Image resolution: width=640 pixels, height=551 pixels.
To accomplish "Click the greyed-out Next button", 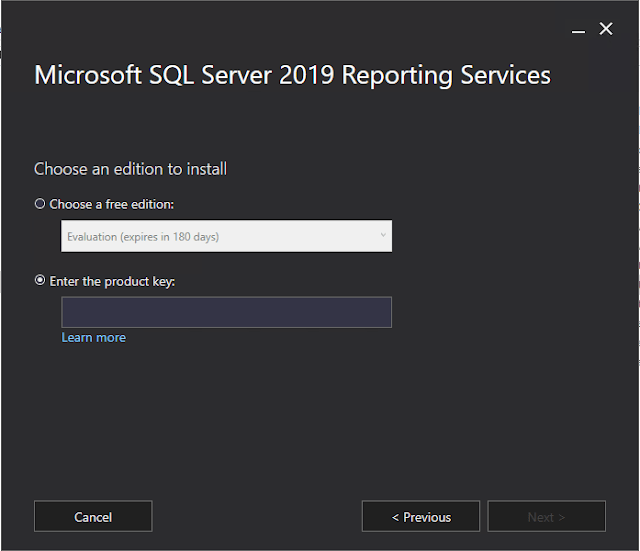I will (546, 517).
